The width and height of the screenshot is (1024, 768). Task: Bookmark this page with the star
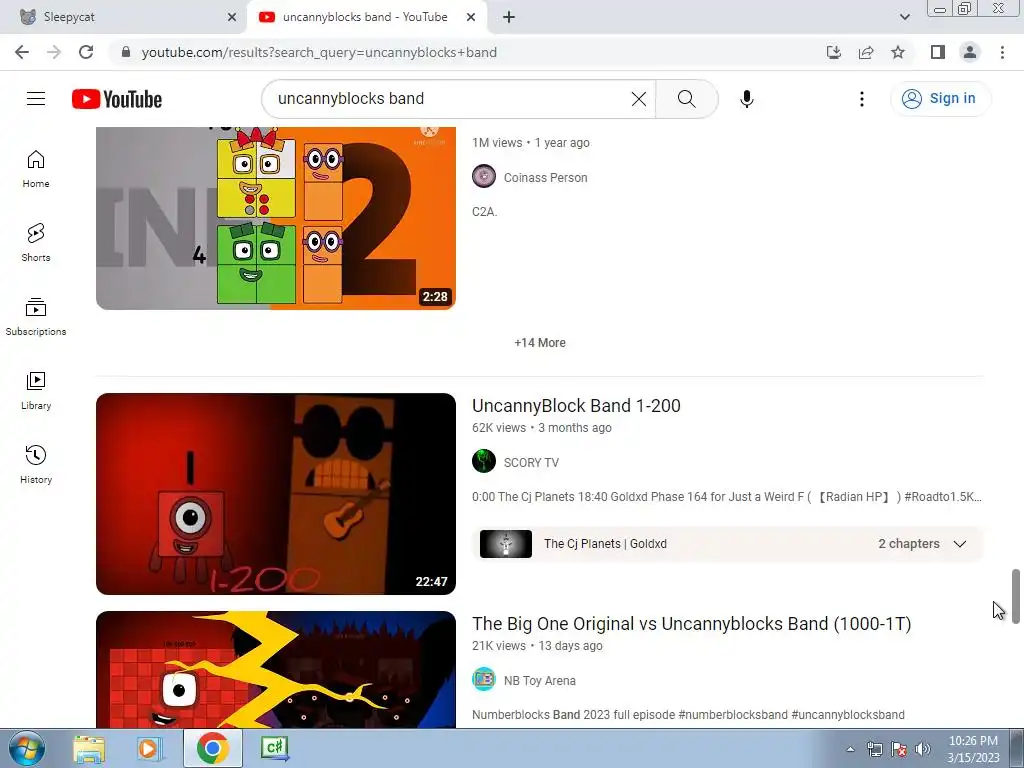pyautogui.click(x=898, y=52)
